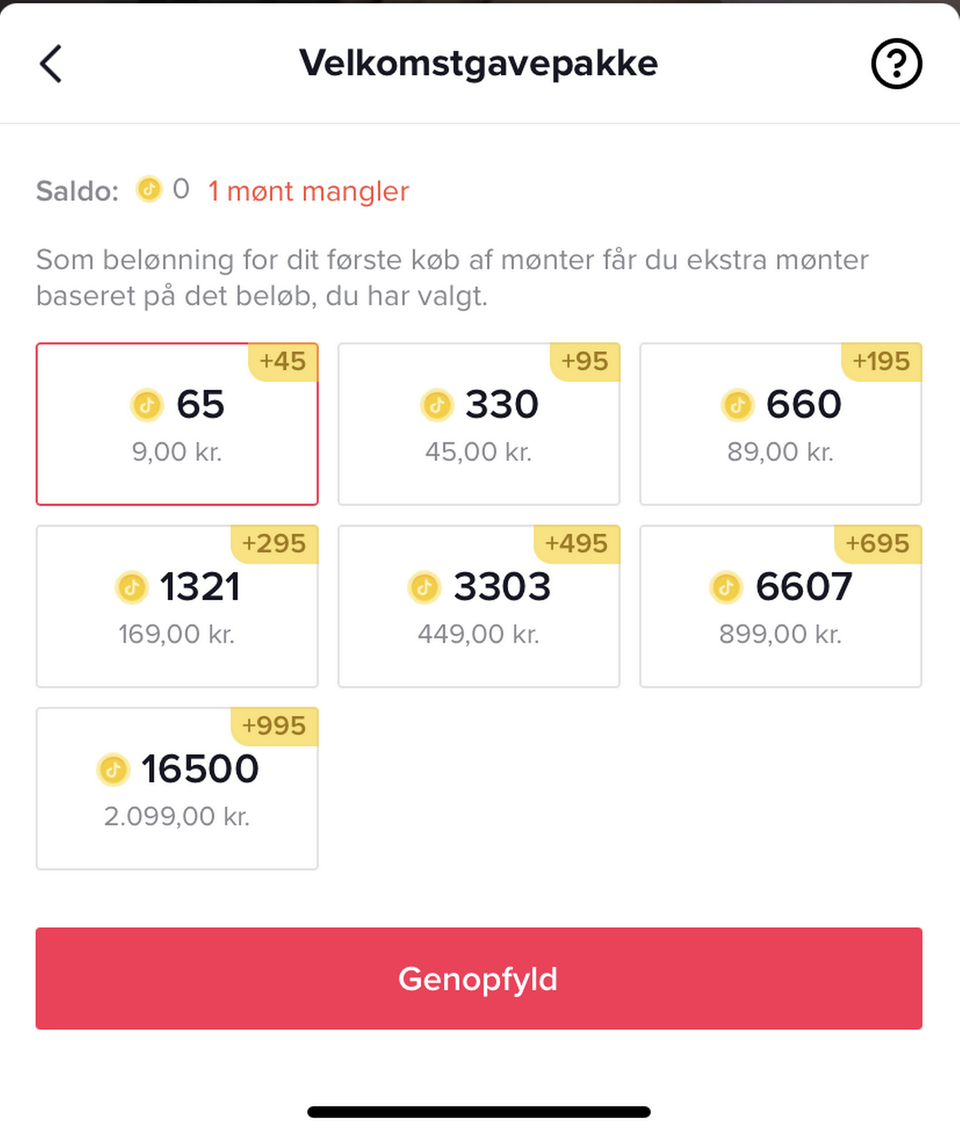Viewport: 960px width, 1137px height.
Task: Go back with the left arrow icon
Action: pos(51,64)
